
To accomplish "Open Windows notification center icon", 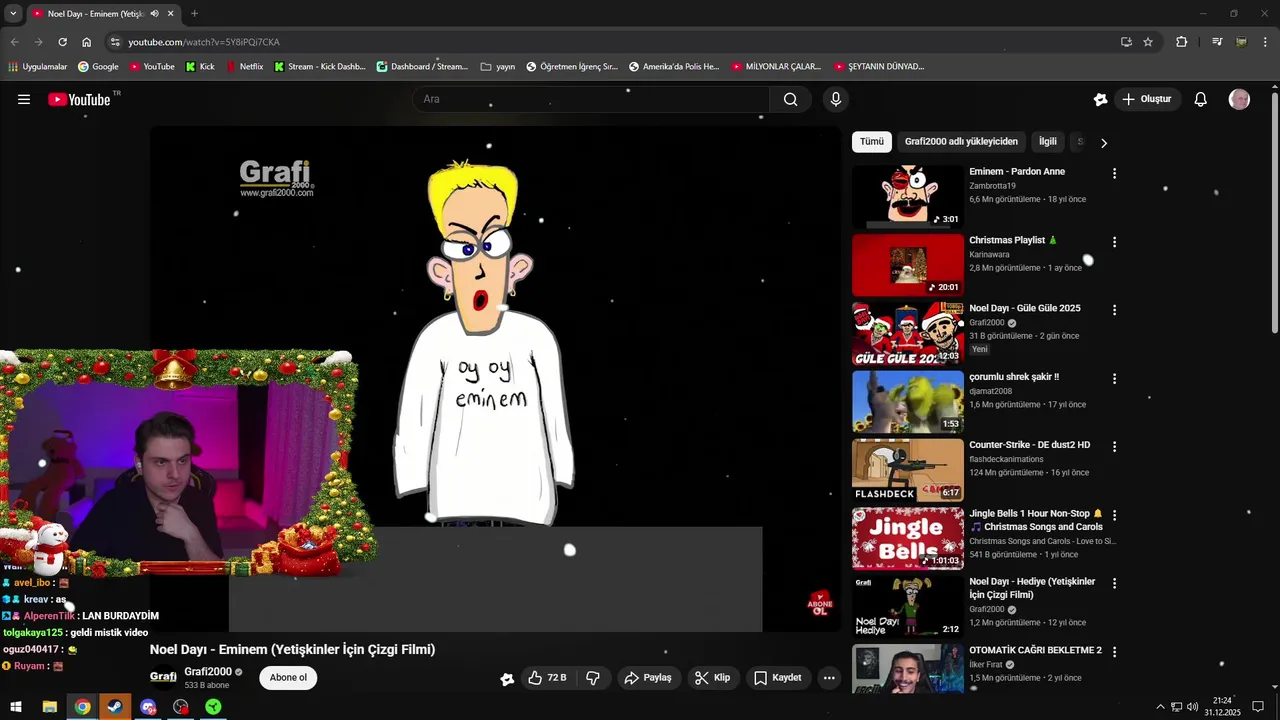I will (1259, 707).
